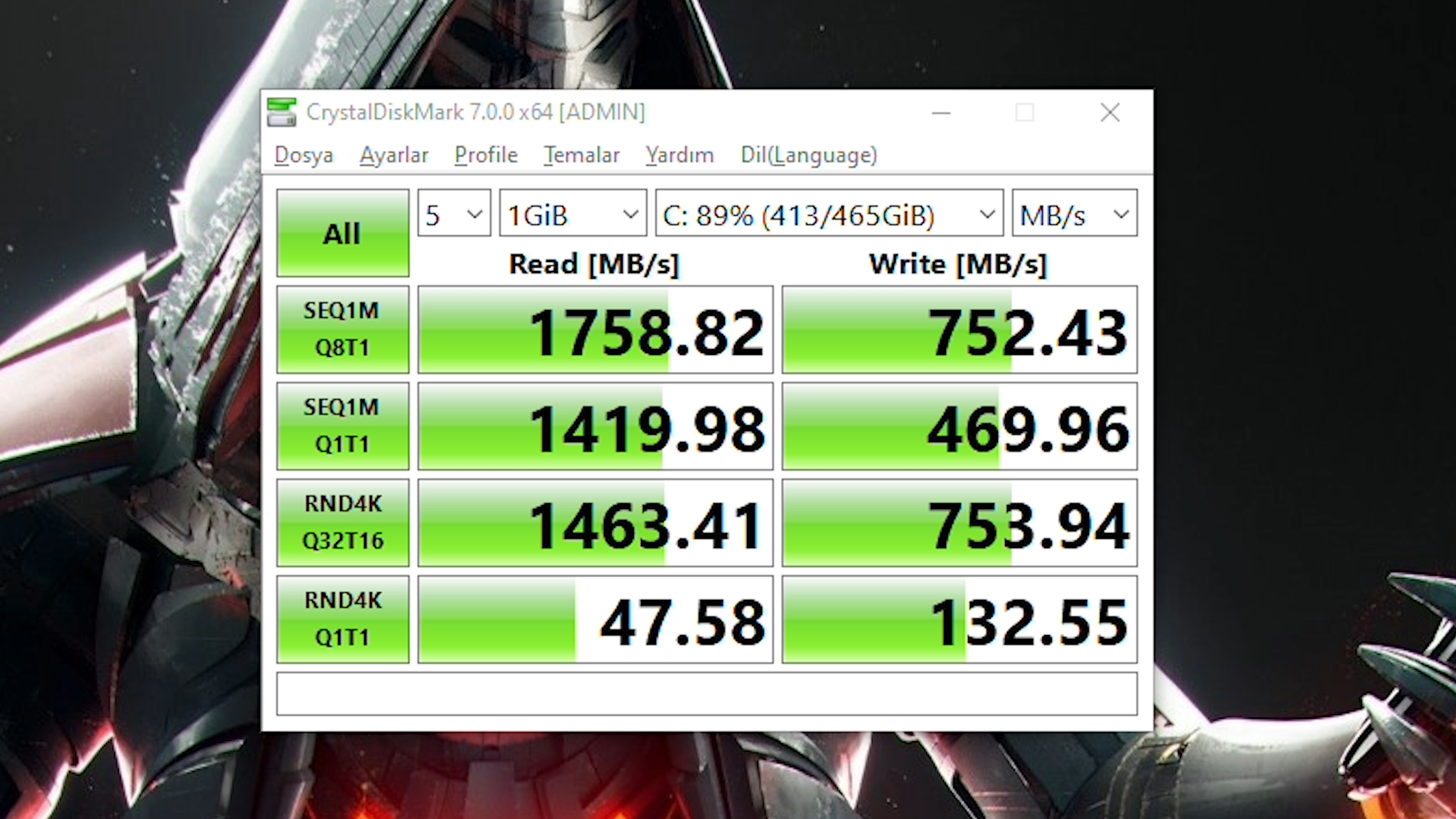Open the Dosya menu
1456x819 pixels.
coord(303,155)
